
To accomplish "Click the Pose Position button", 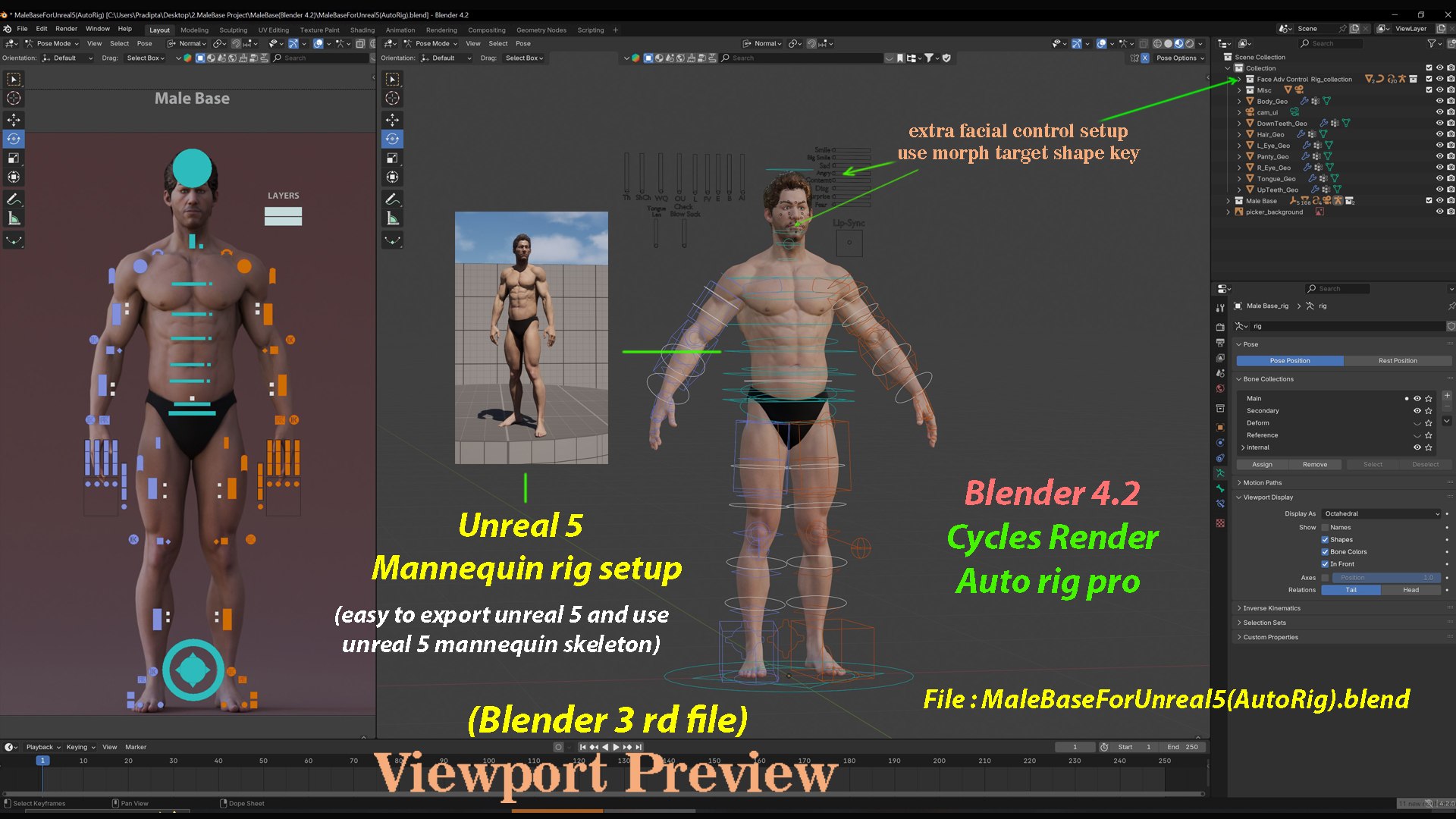I will 1290,361.
